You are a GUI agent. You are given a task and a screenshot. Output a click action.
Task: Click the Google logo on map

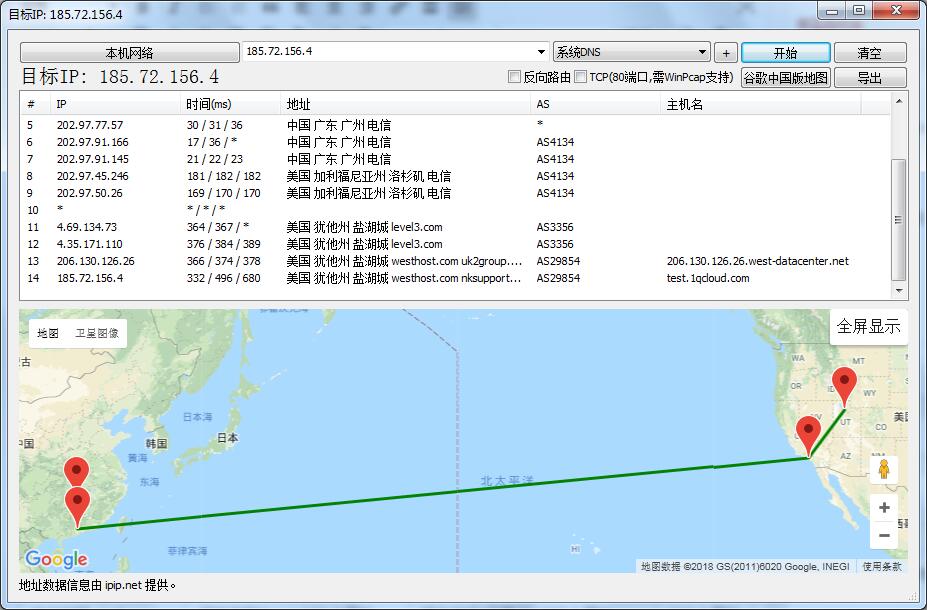[x=56, y=559]
